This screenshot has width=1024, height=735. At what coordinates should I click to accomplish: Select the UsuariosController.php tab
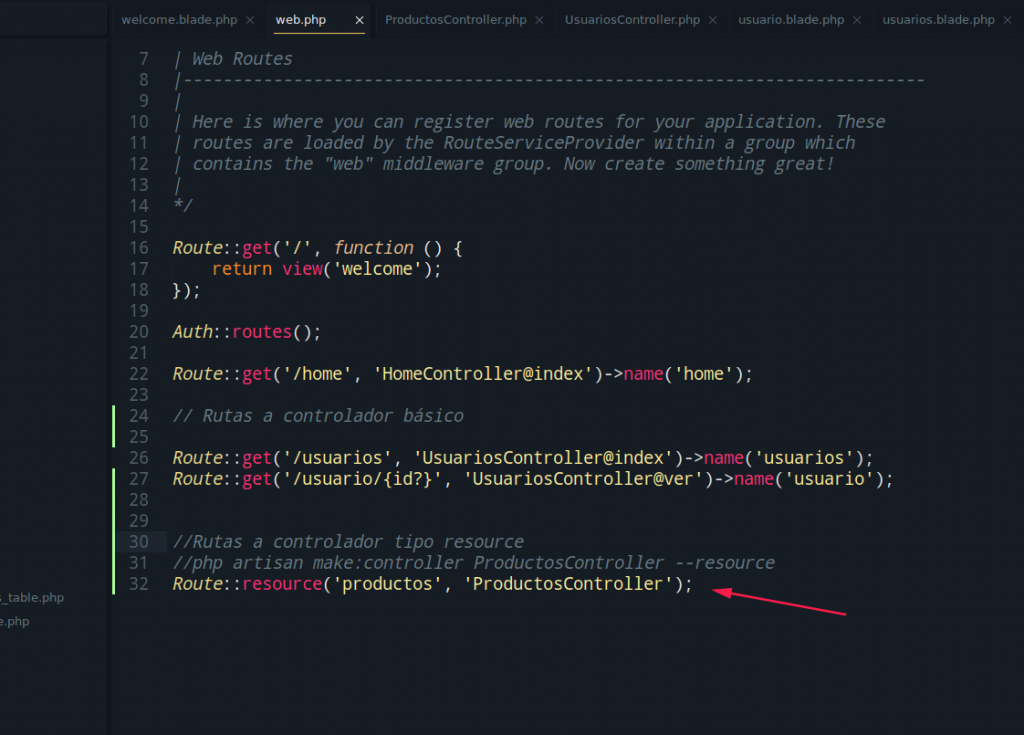pyautogui.click(x=632, y=20)
